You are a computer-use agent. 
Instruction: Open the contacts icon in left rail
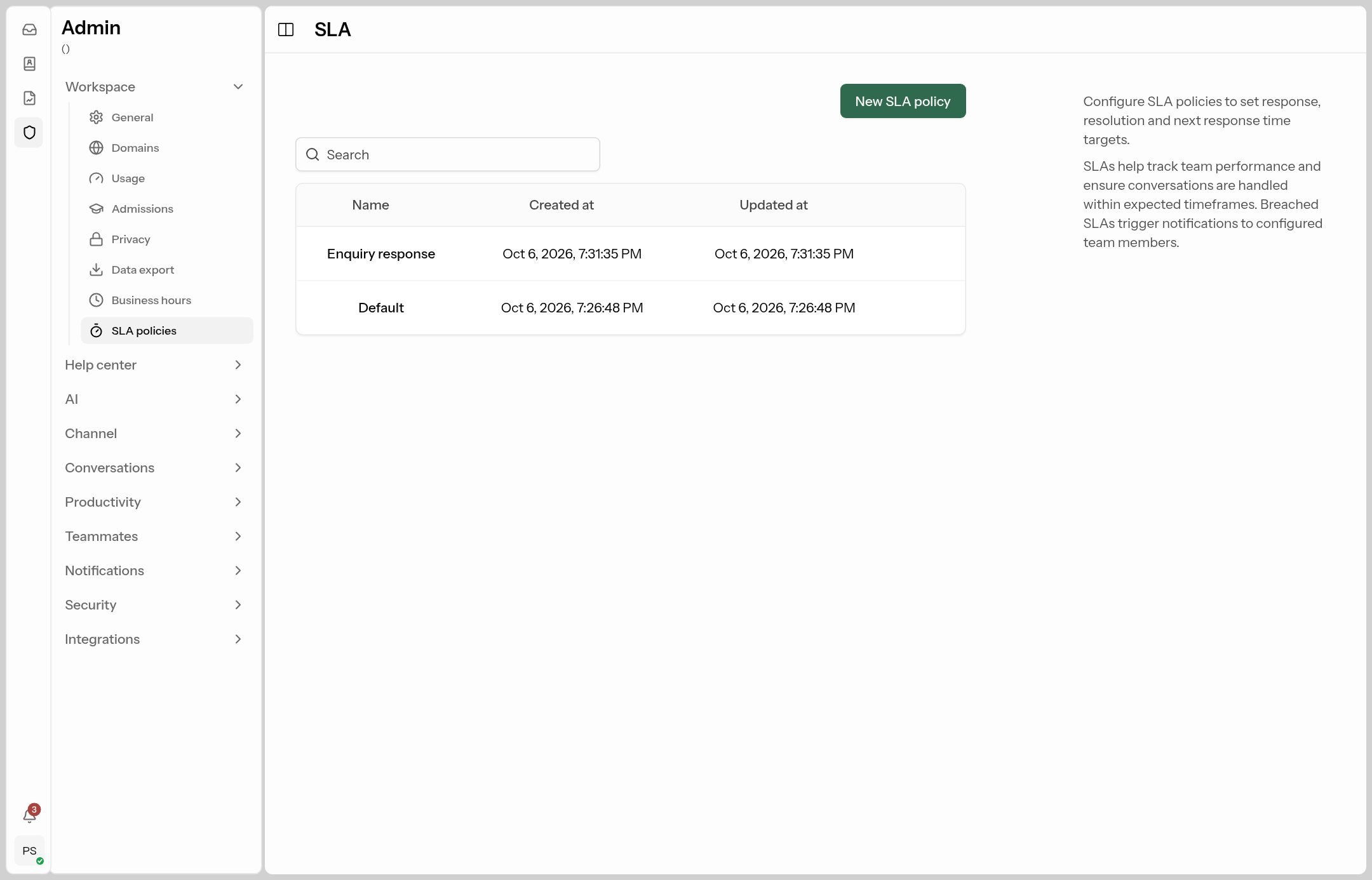click(29, 64)
